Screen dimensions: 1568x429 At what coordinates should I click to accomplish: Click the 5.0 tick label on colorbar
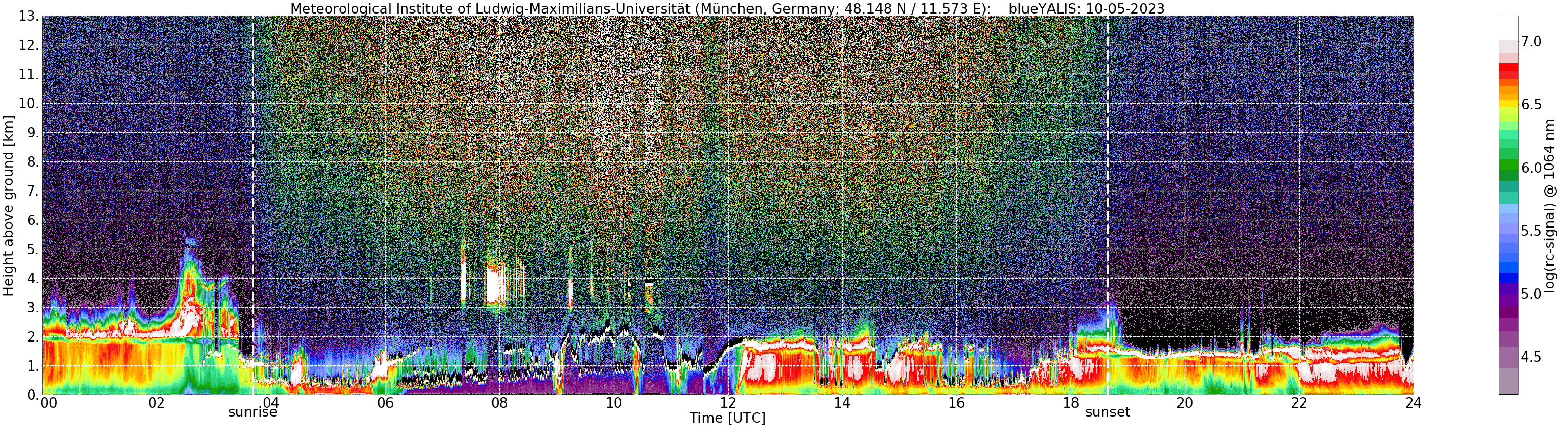coord(1532,294)
